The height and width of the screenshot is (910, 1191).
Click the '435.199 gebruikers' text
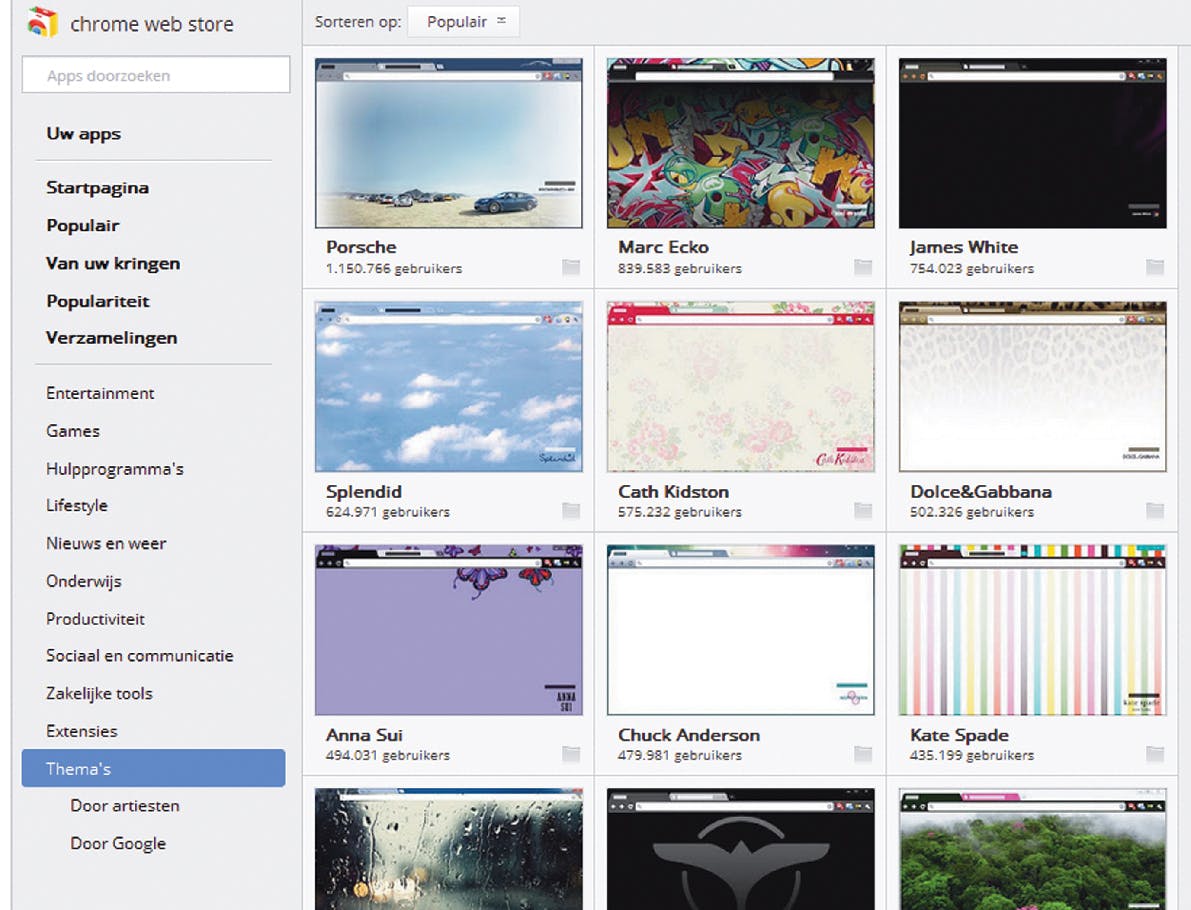tap(971, 755)
